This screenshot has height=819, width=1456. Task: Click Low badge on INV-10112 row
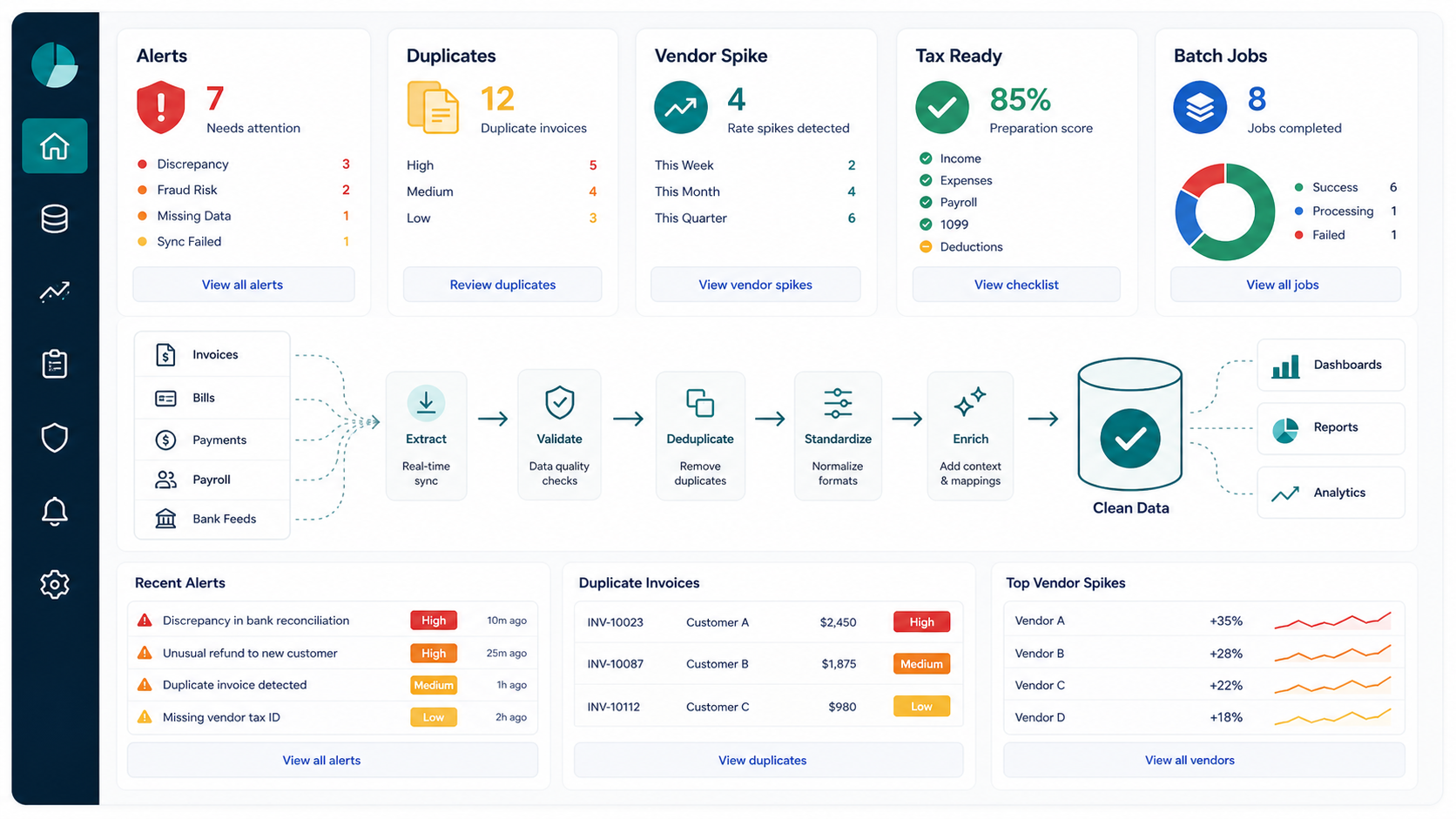coord(921,707)
